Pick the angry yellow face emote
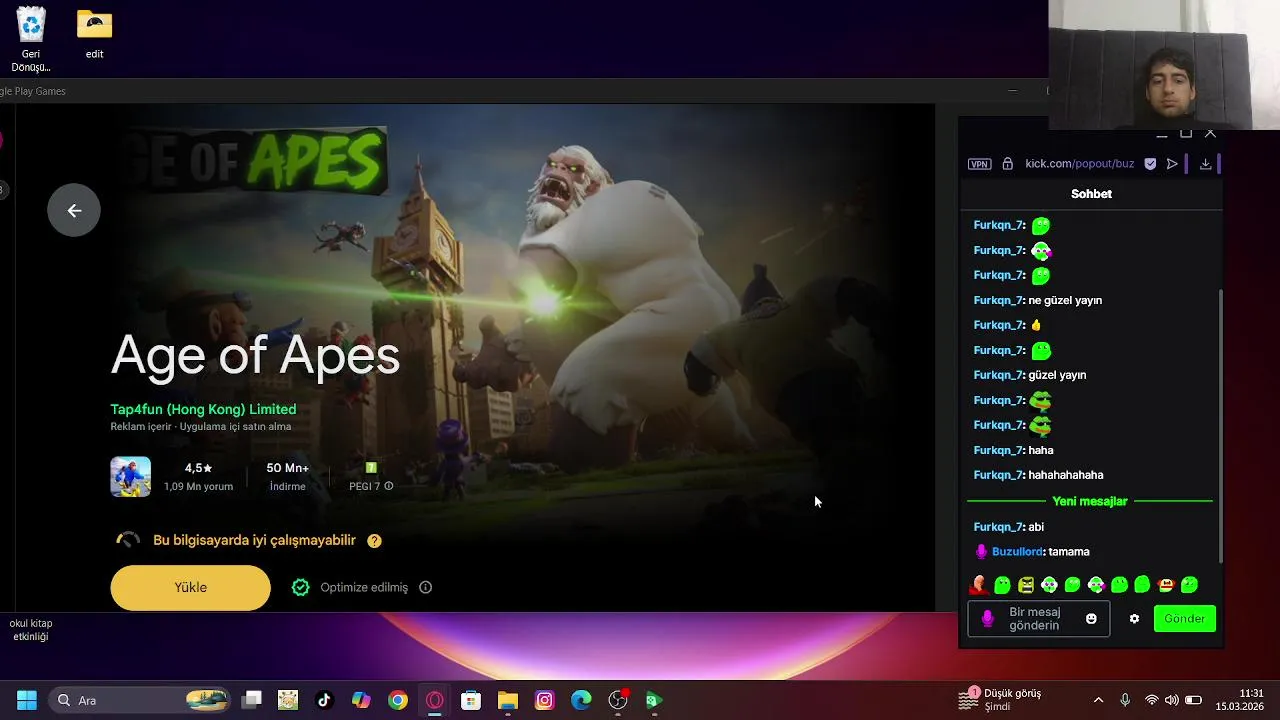 tap(1026, 585)
